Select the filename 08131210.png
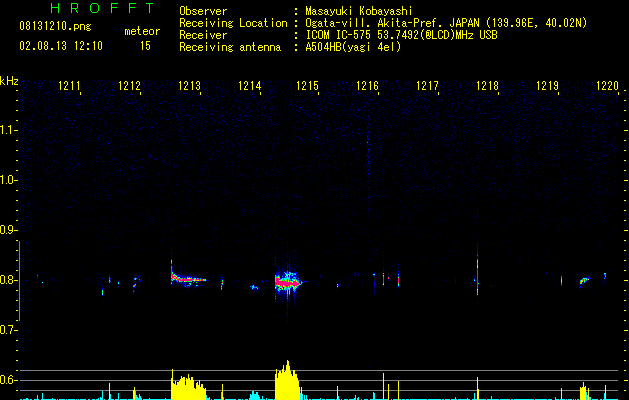This screenshot has width=629, height=400. (x=55, y=27)
